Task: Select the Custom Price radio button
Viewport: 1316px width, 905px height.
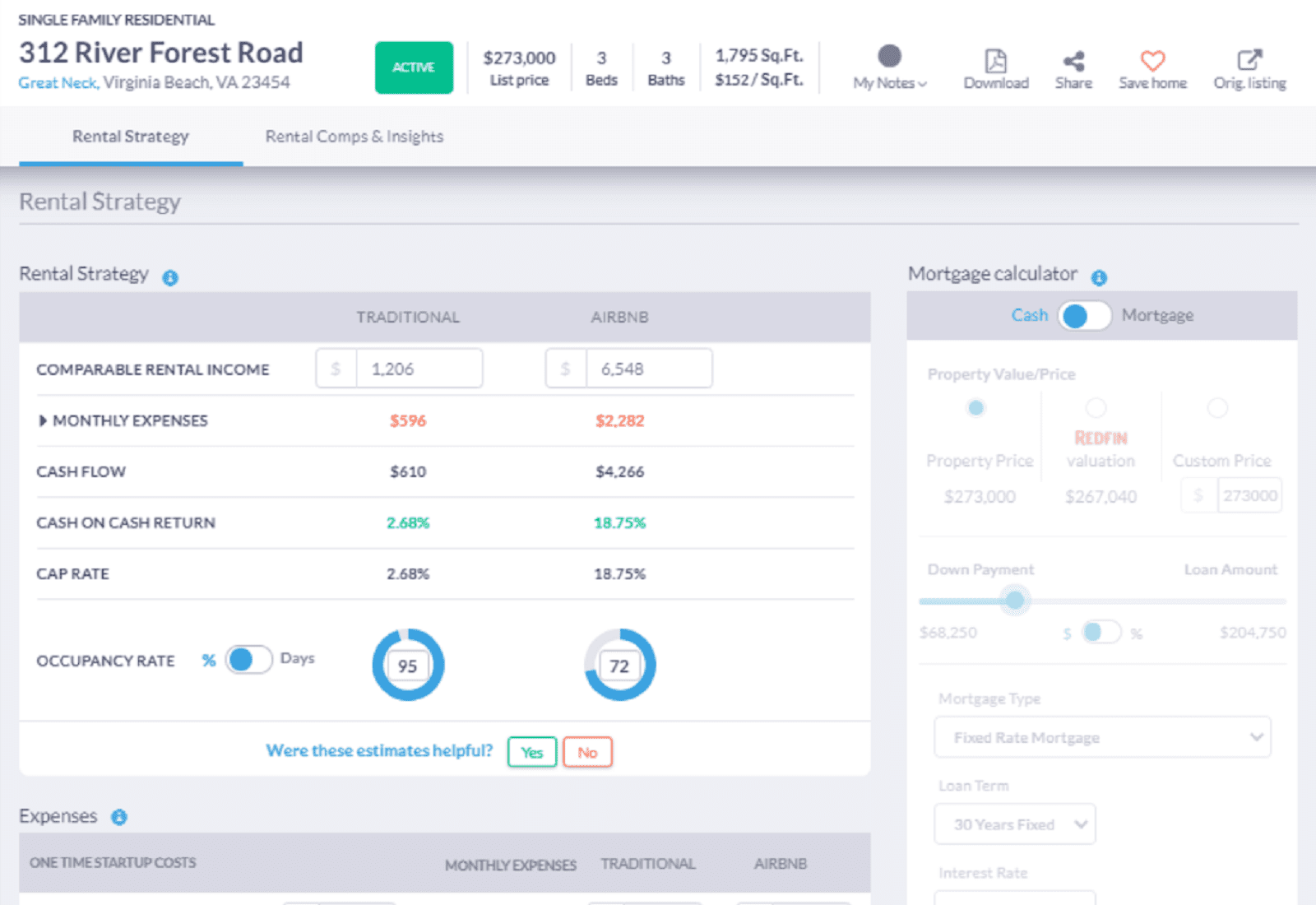Action: coord(1217,408)
